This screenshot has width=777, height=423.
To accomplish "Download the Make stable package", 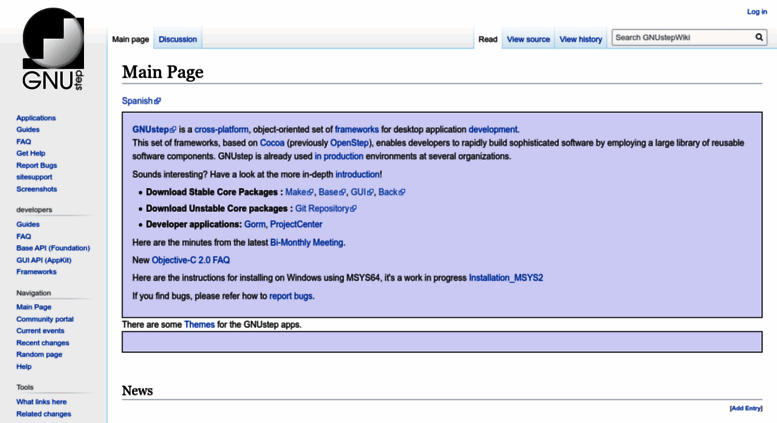I will pos(299,192).
